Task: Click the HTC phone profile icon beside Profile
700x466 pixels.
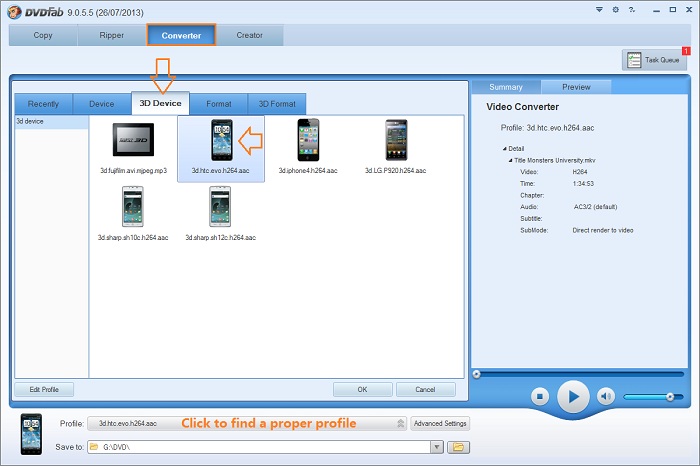Action: click(32, 434)
